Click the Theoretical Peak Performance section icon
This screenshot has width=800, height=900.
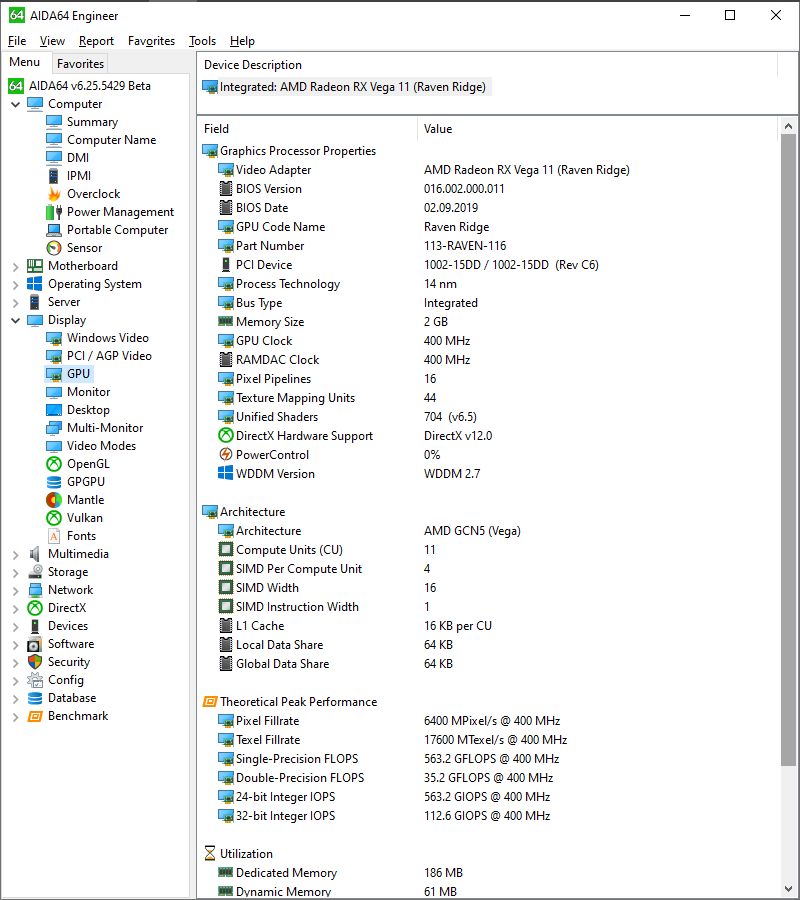pos(210,702)
